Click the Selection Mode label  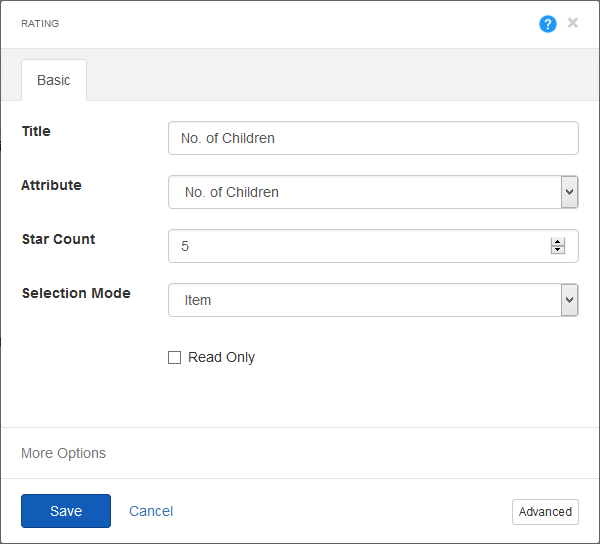coord(76,293)
